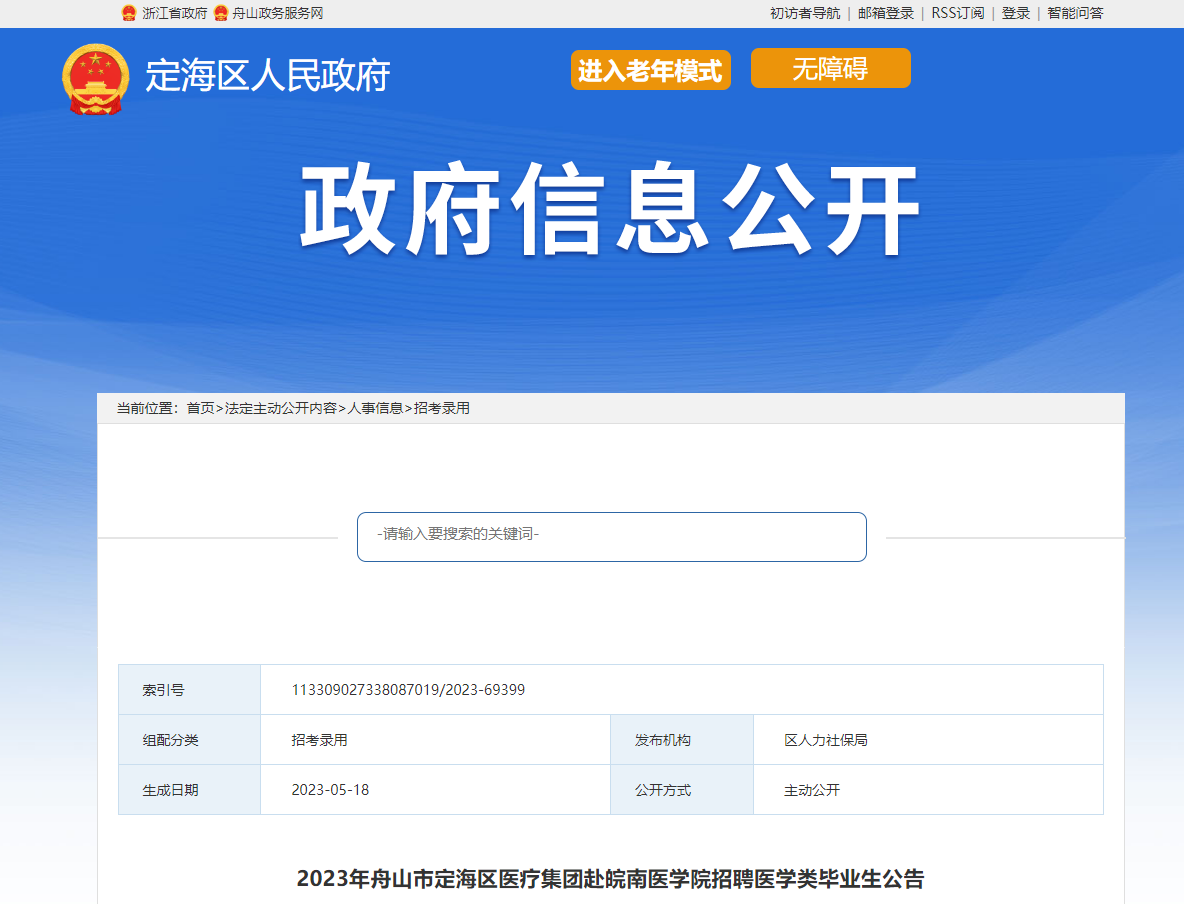Click the 索引号 label cell
The width and height of the screenshot is (1184, 904).
[190, 690]
